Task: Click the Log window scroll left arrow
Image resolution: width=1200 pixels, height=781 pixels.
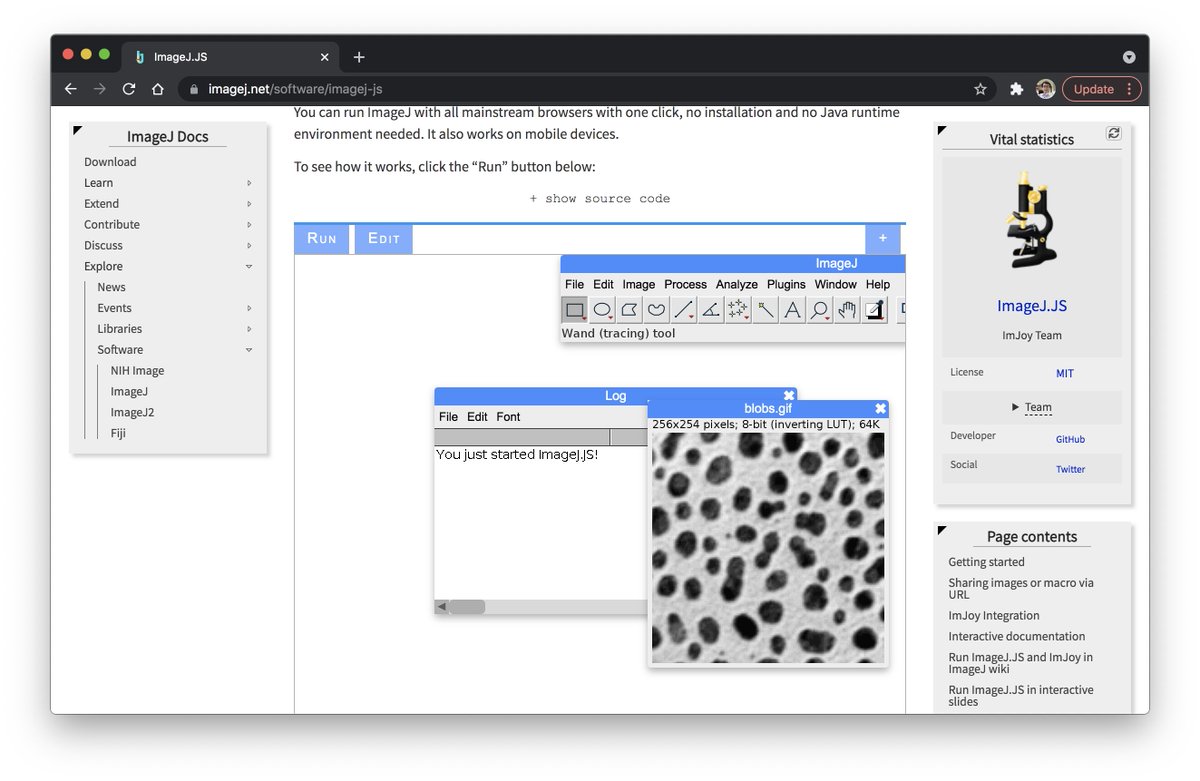Action: click(441, 607)
